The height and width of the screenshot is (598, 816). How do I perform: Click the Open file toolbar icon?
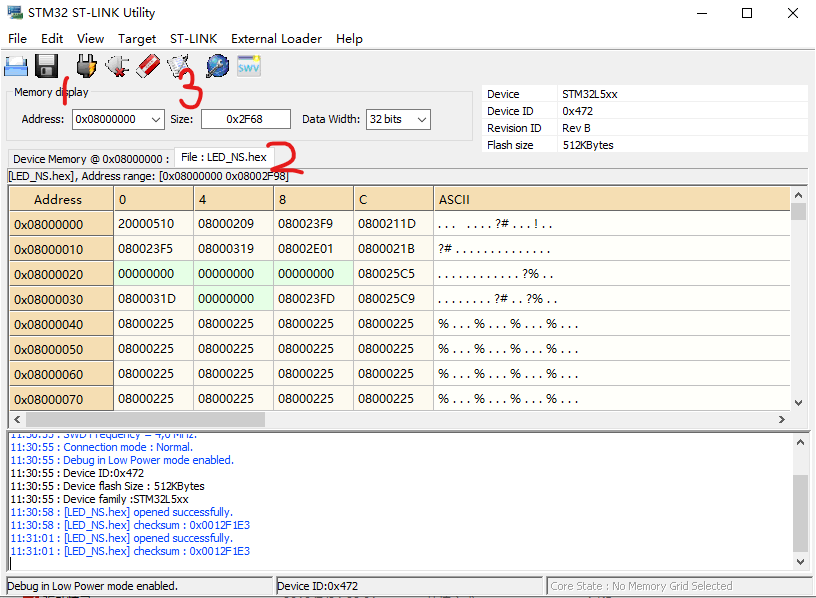16,67
